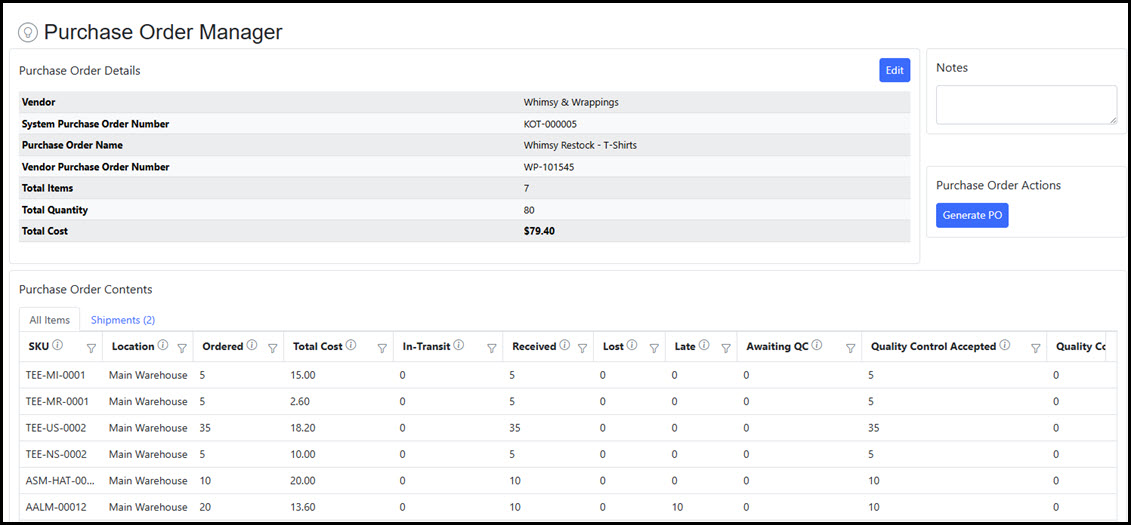Click the Quality Control Accepted info icon

(1004, 346)
